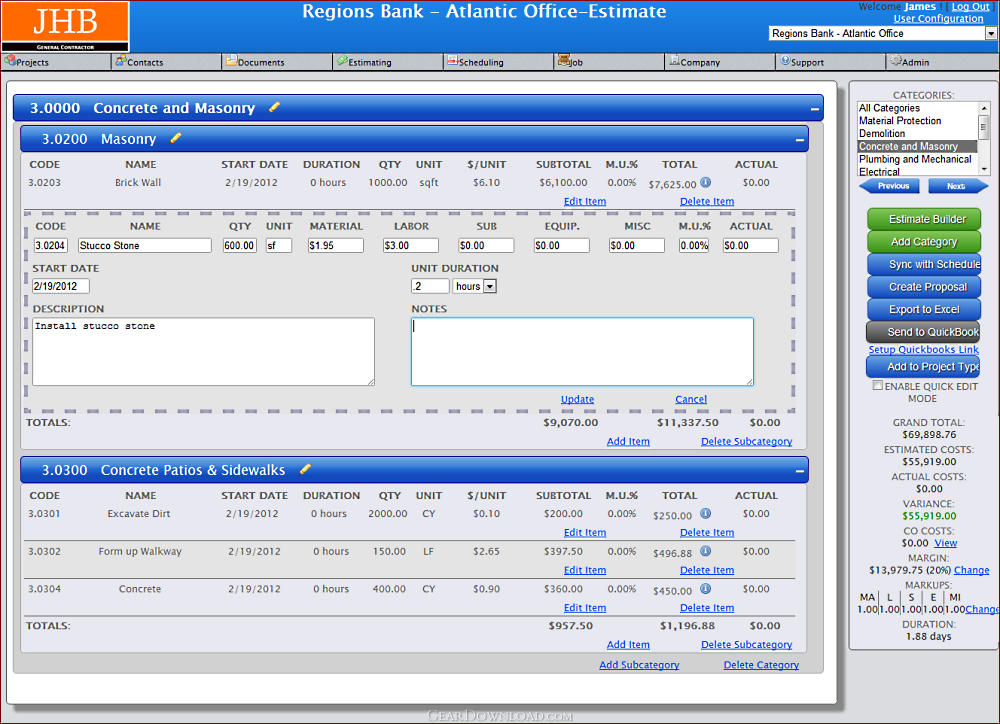Open the Setup Quickbooks Link
Viewport: 1000px width, 724px height.
[x=923, y=350]
